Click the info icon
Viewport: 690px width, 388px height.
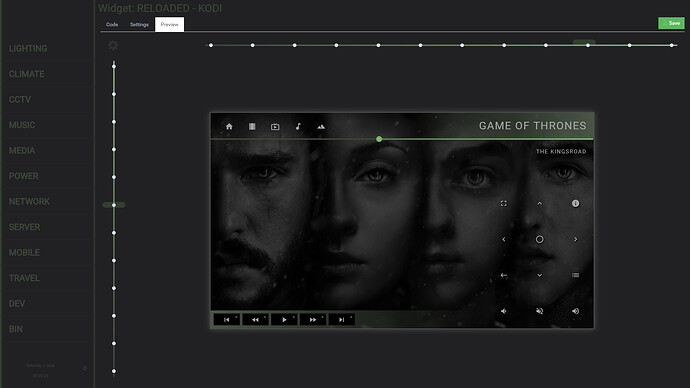click(x=575, y=203)
